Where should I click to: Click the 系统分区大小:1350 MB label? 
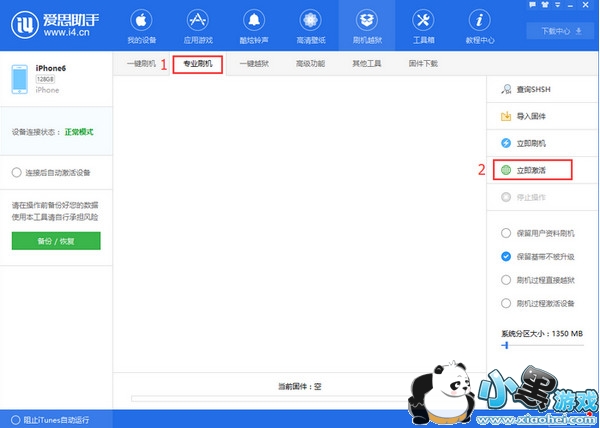coord(542,334)
